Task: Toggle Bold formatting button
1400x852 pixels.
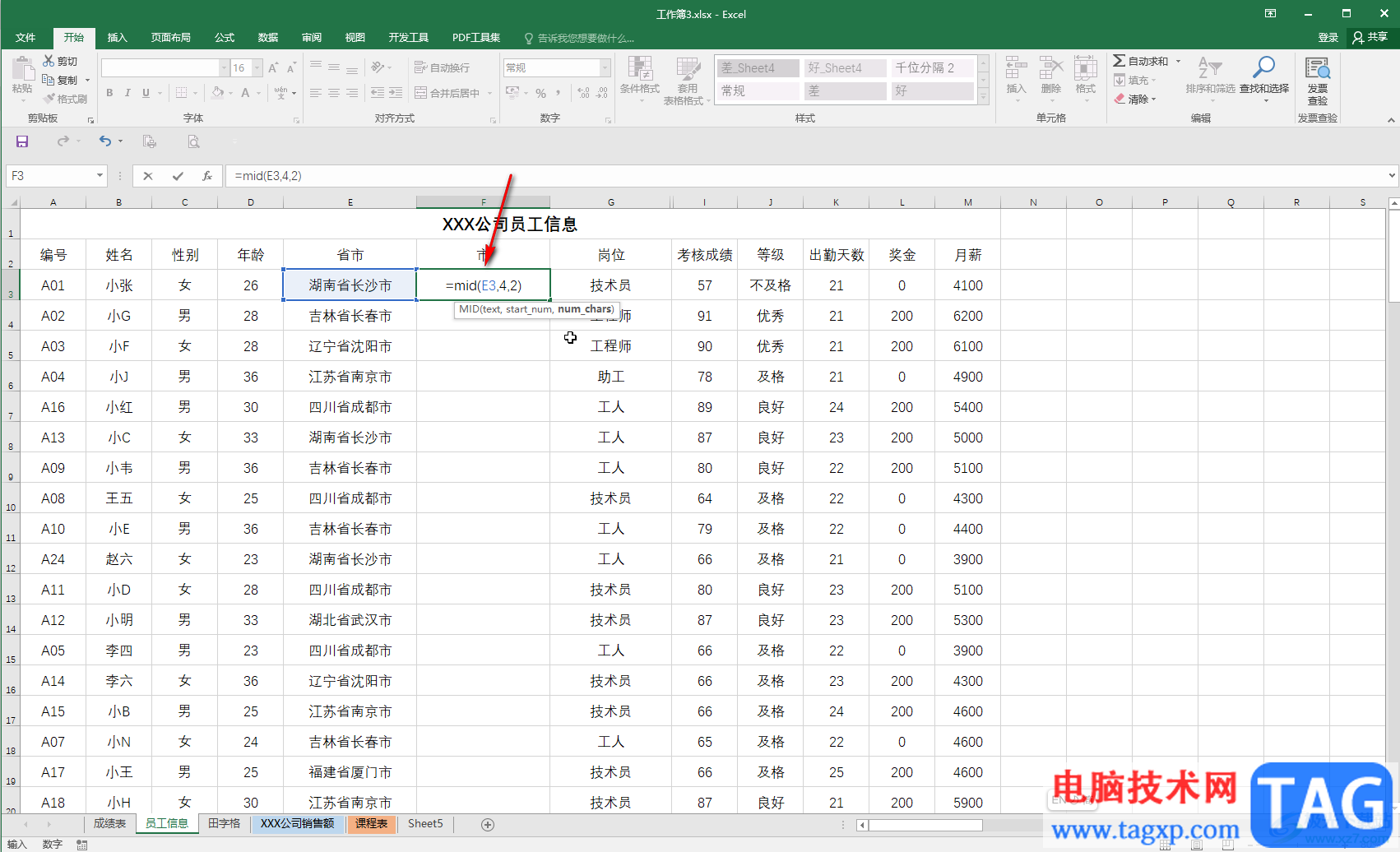Action: (x=109, y=93)
